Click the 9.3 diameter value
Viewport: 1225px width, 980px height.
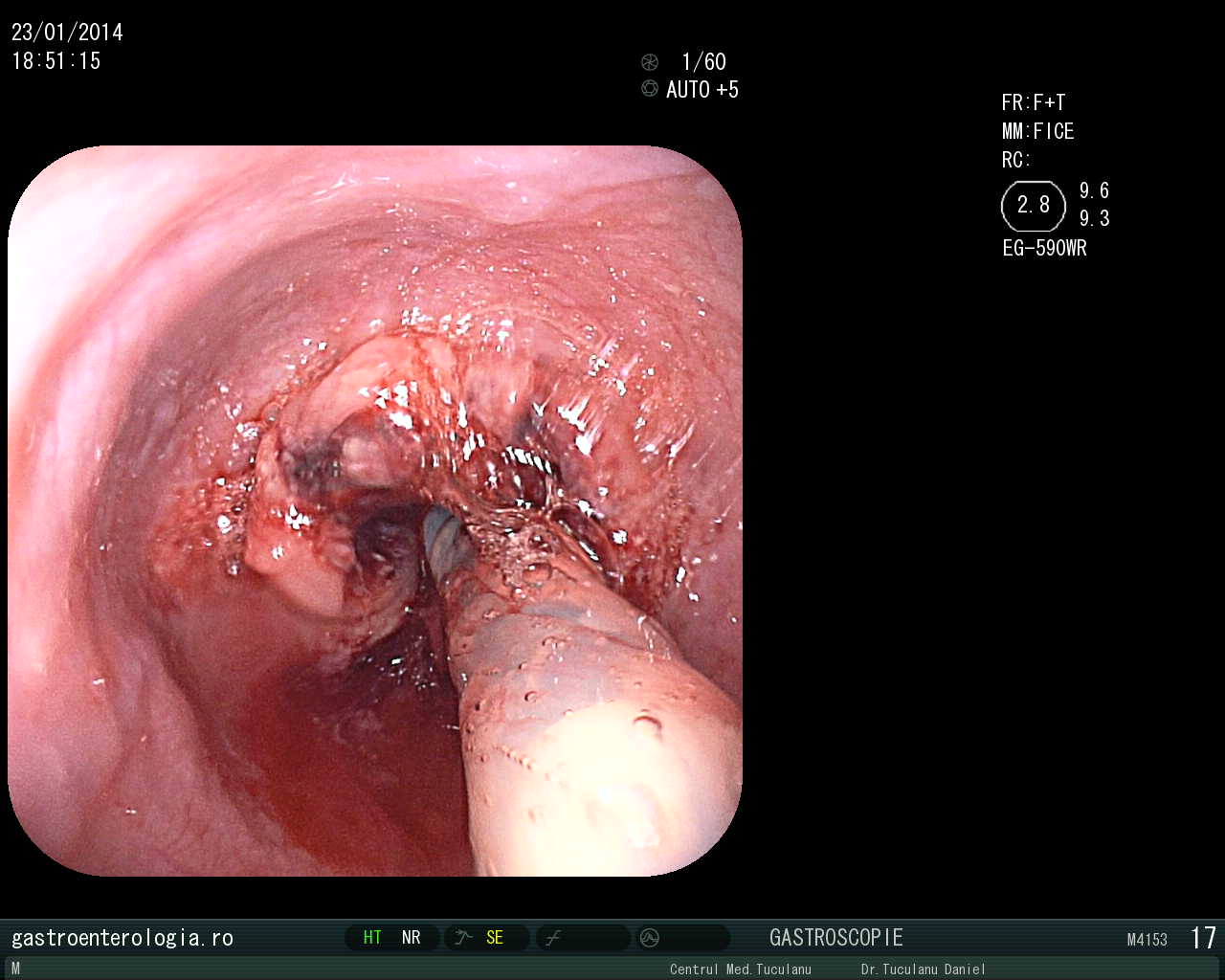click(x=1095, y=218)
